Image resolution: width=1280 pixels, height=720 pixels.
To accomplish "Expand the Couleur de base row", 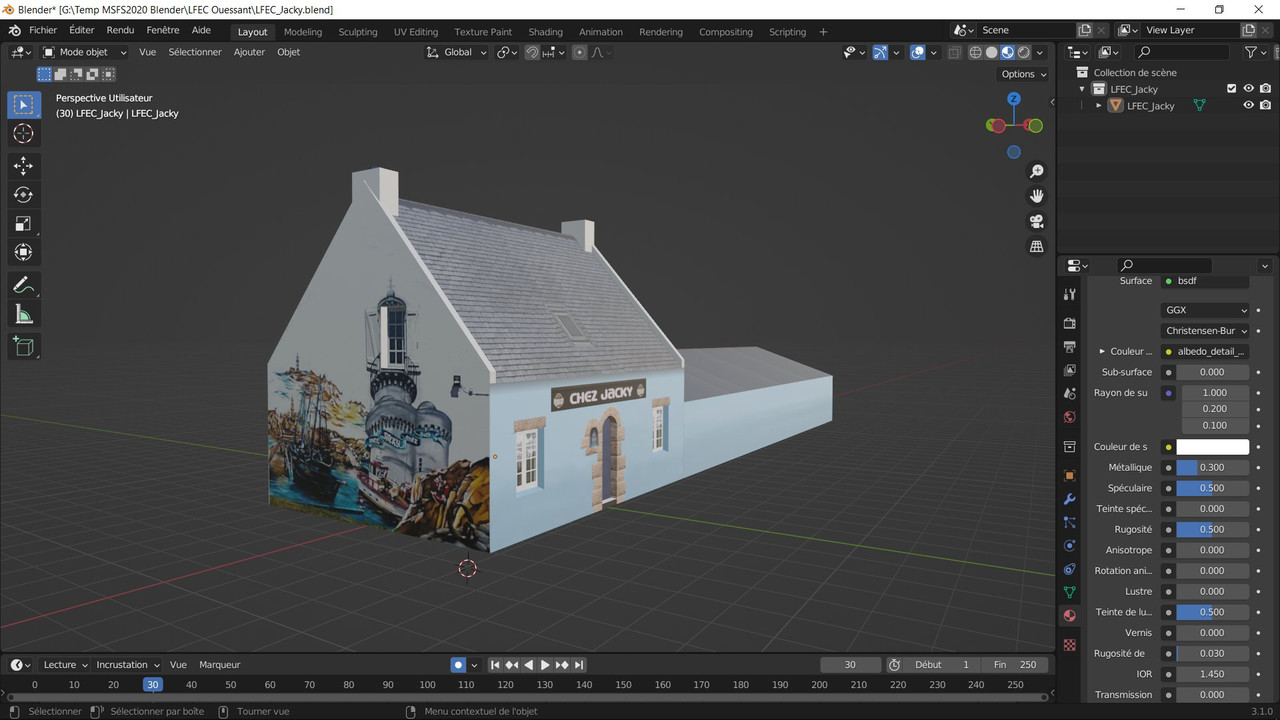I will [x=1102, y=352].
